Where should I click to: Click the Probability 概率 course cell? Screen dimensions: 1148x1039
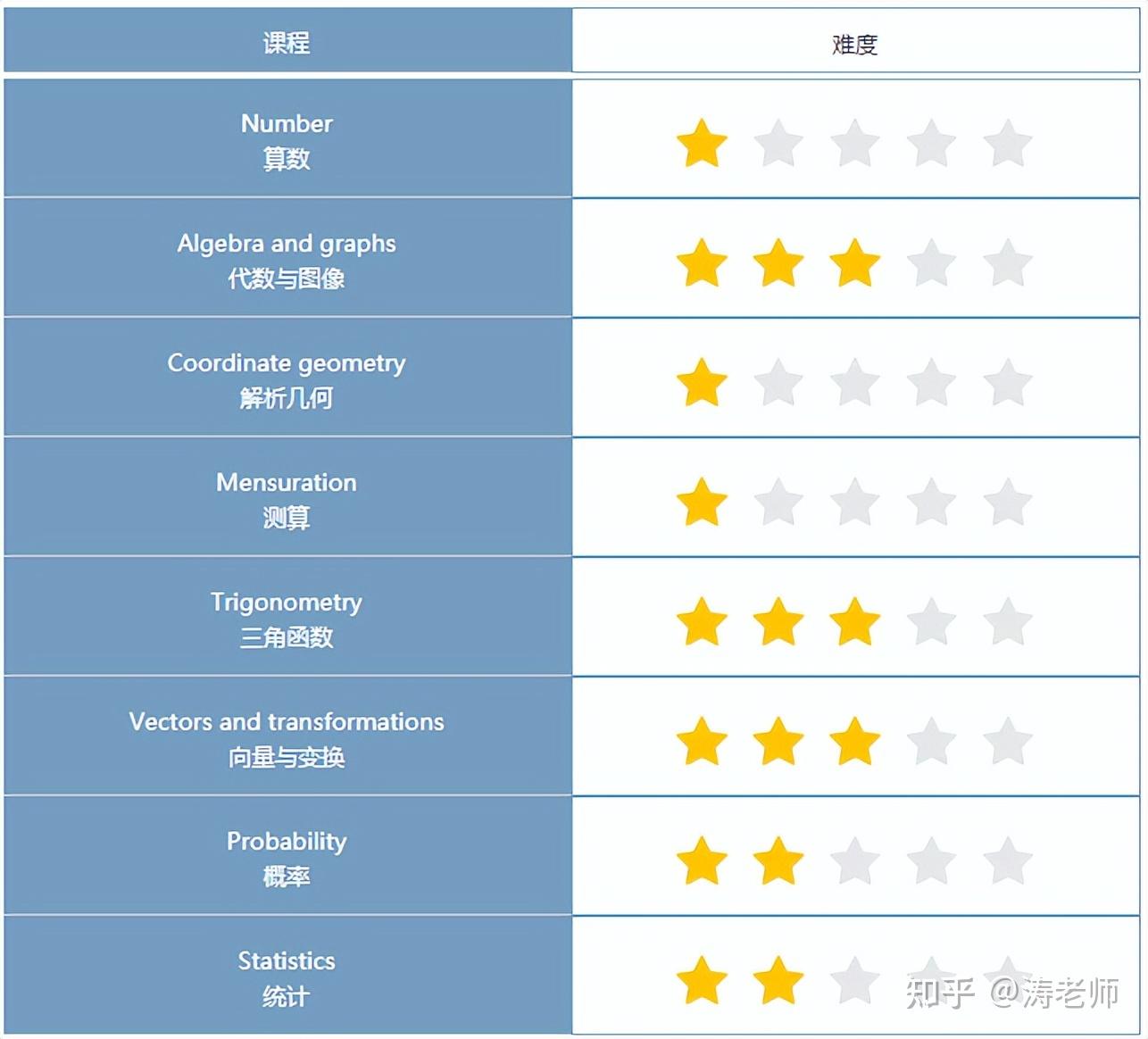click(287, 856)
